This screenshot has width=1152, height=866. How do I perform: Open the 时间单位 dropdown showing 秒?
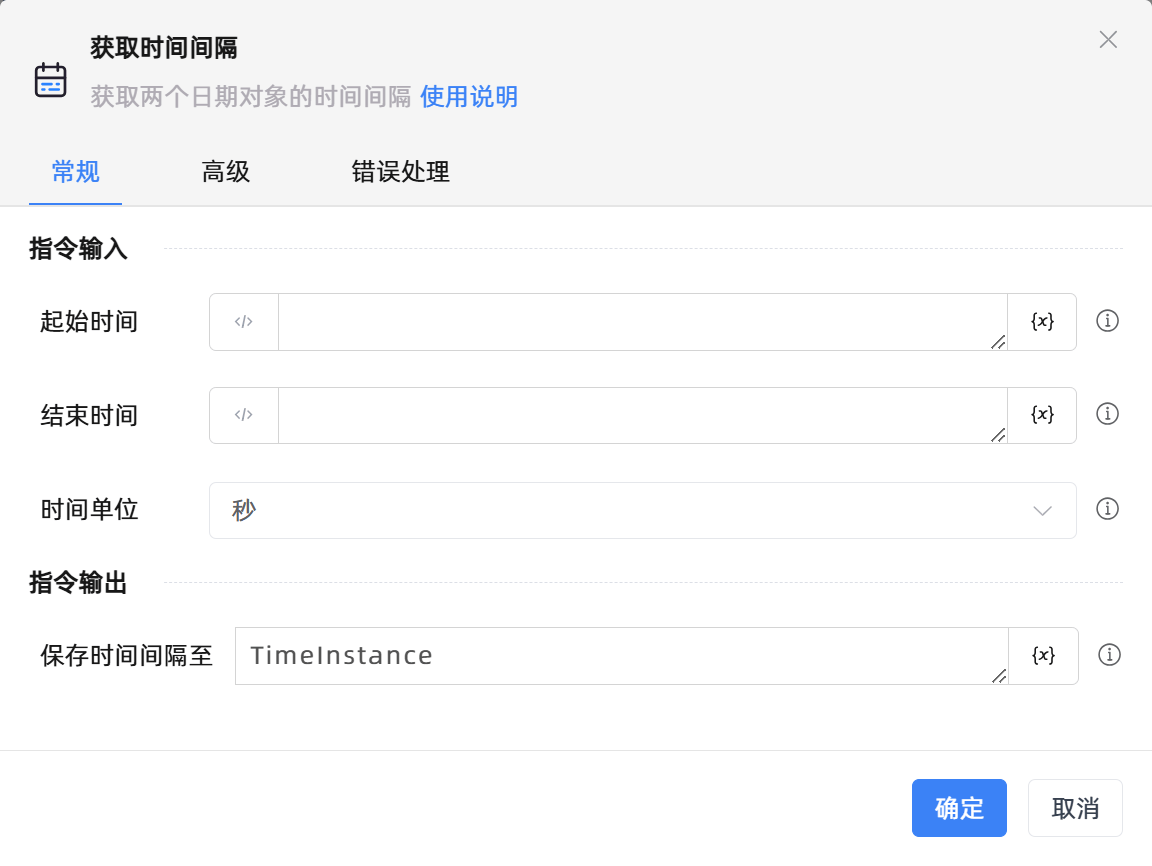tap(620, 511)
